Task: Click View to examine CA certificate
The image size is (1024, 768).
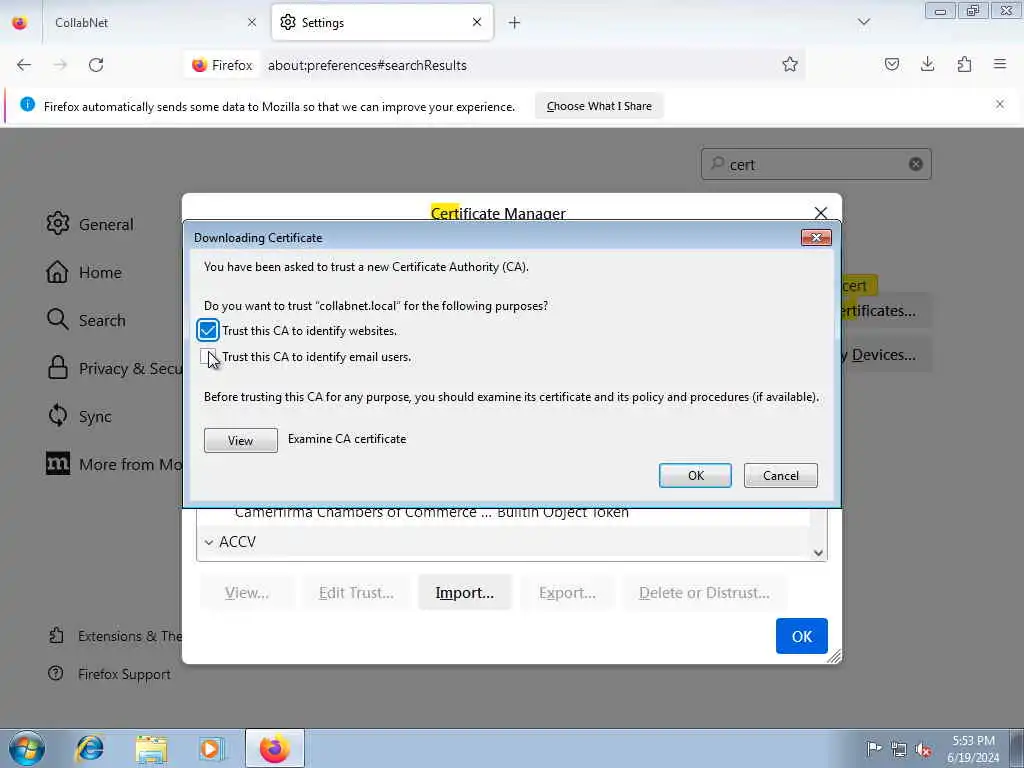Action: click(x=240, y=440)
